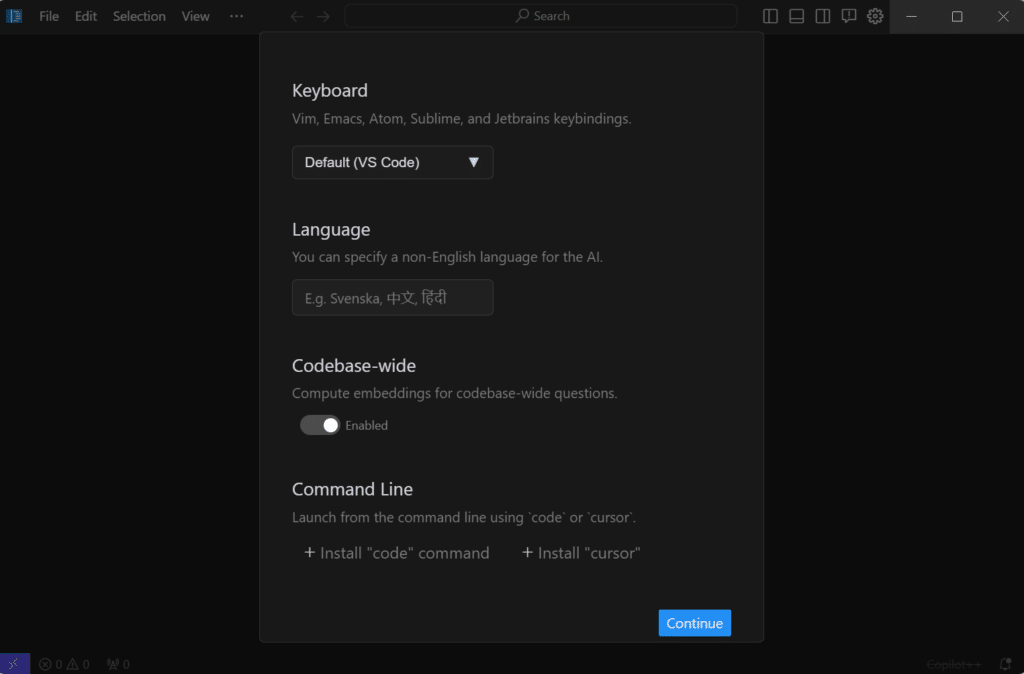Image resolution: width=1024 pixels, height=674 pixels.
Task: Click the go forward arrow
Action: [323, 16]
